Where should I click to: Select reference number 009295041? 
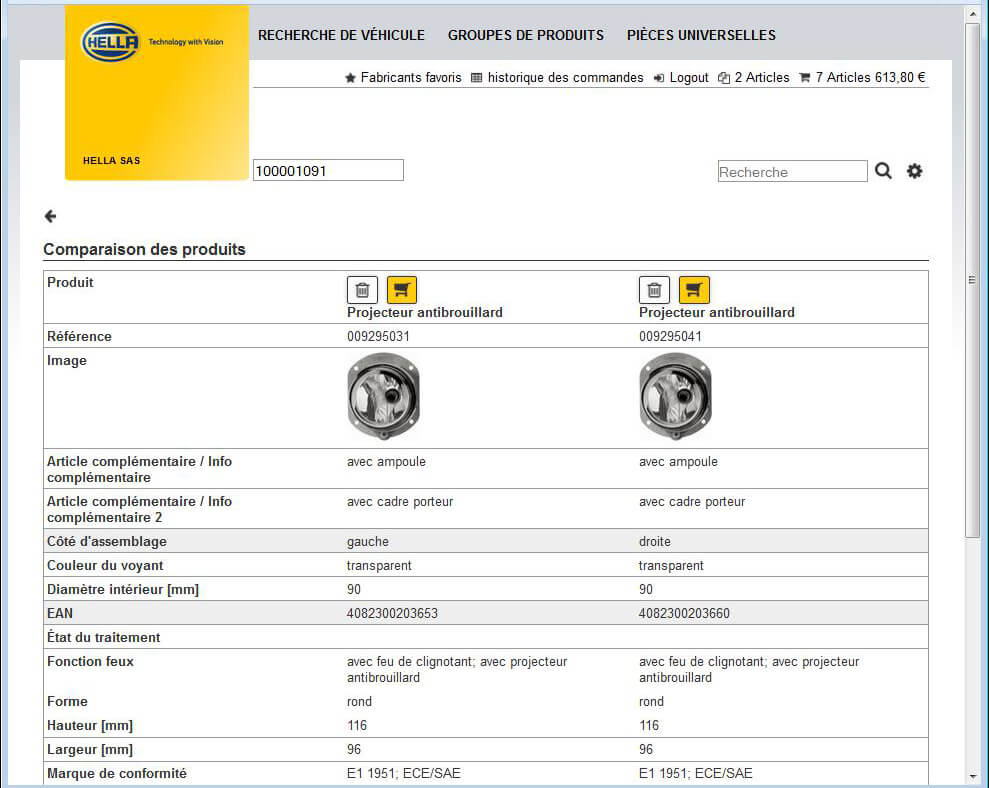pyautogui.click(x=670, y=336)
